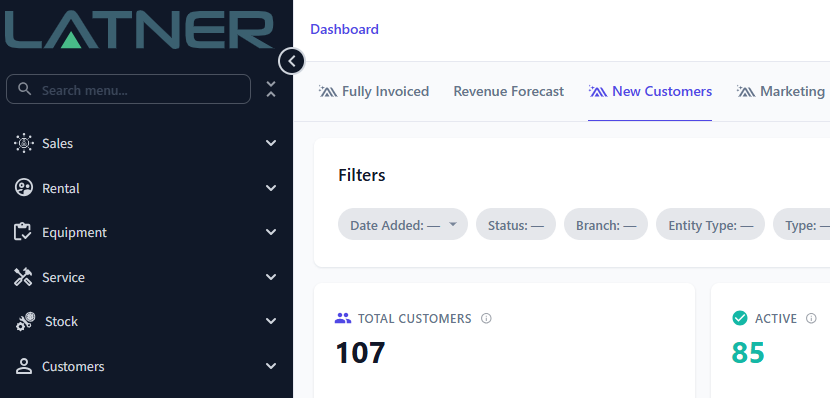Viewport: 830px width, 398px height.
Task: Collapse all menu sections icon
Action: 271,89
